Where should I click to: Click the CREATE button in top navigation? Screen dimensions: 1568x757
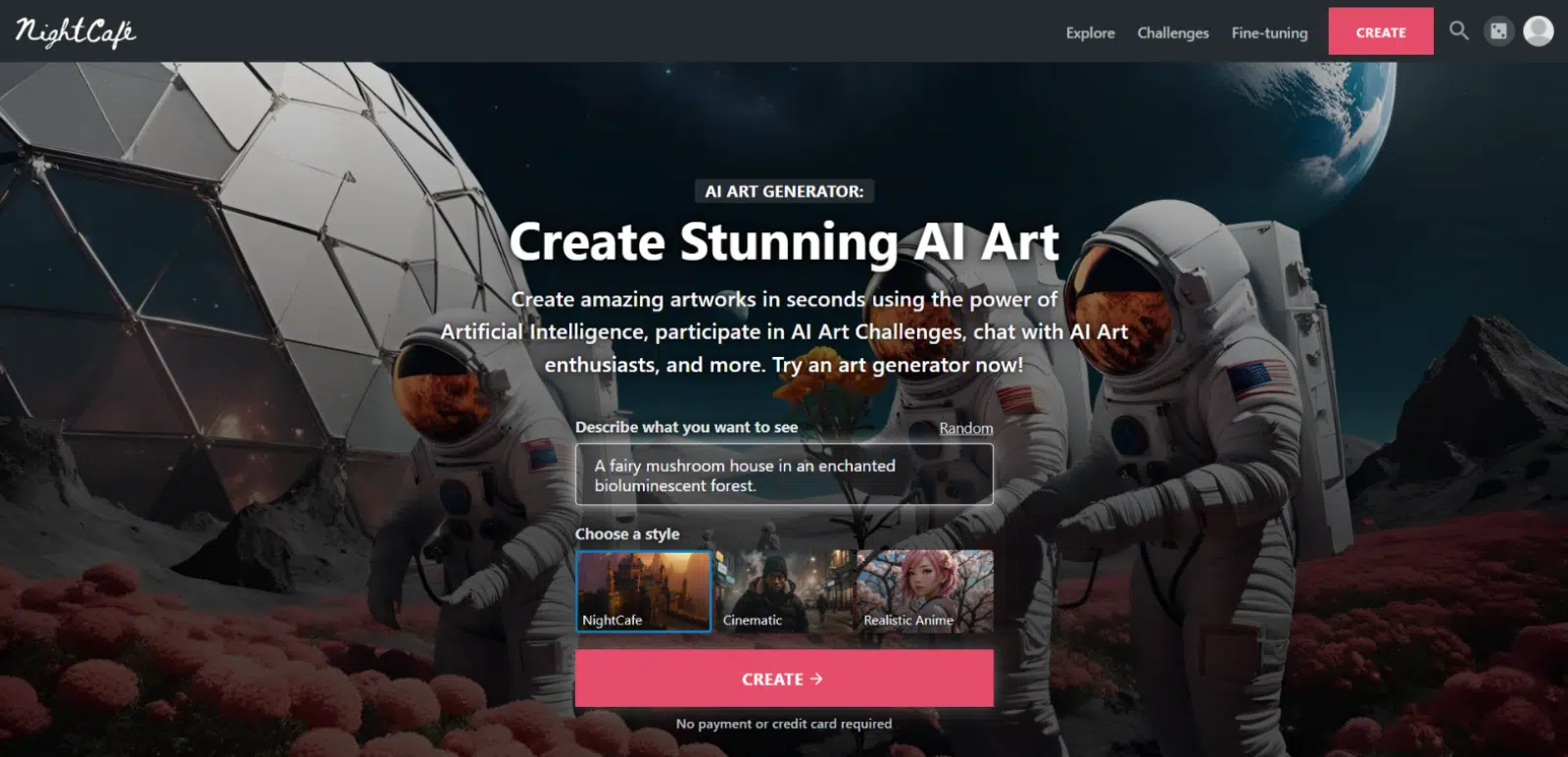tap(1381, 31)
